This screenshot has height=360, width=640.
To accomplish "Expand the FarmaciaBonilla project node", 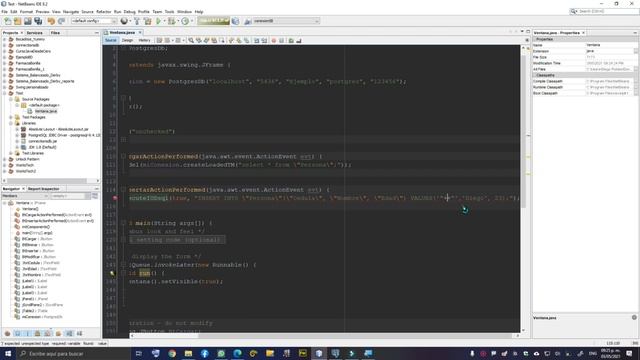I will pyautogui.click(x=5, y=63).
